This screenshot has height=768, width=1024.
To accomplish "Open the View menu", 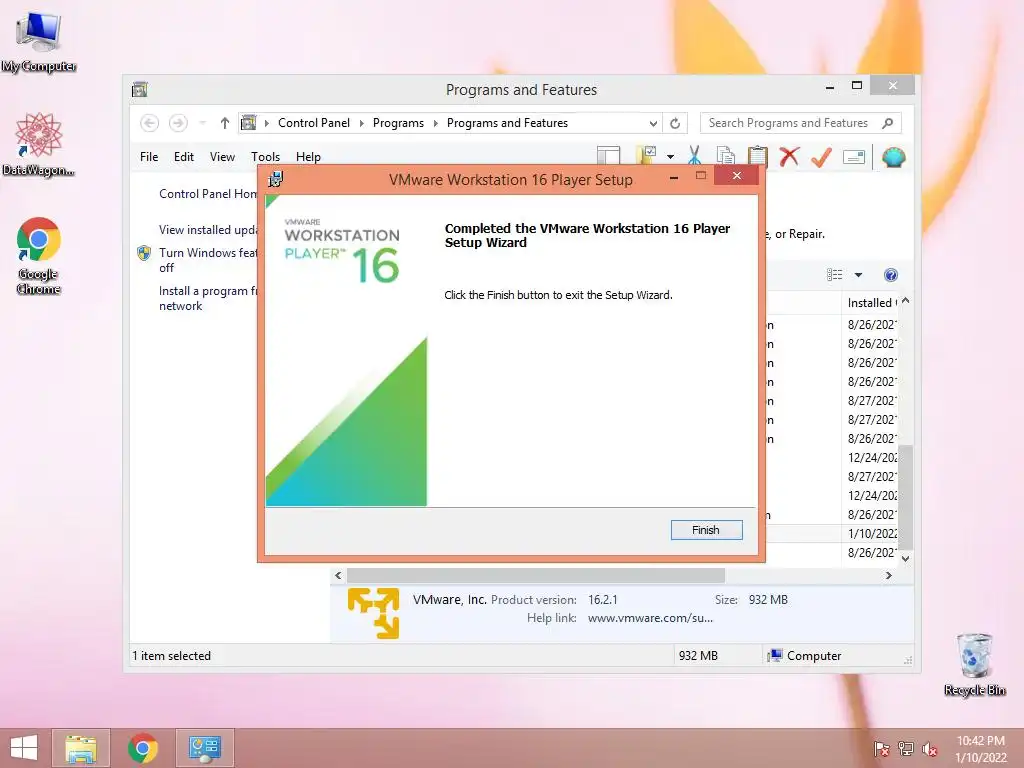I will coord(222,157).
